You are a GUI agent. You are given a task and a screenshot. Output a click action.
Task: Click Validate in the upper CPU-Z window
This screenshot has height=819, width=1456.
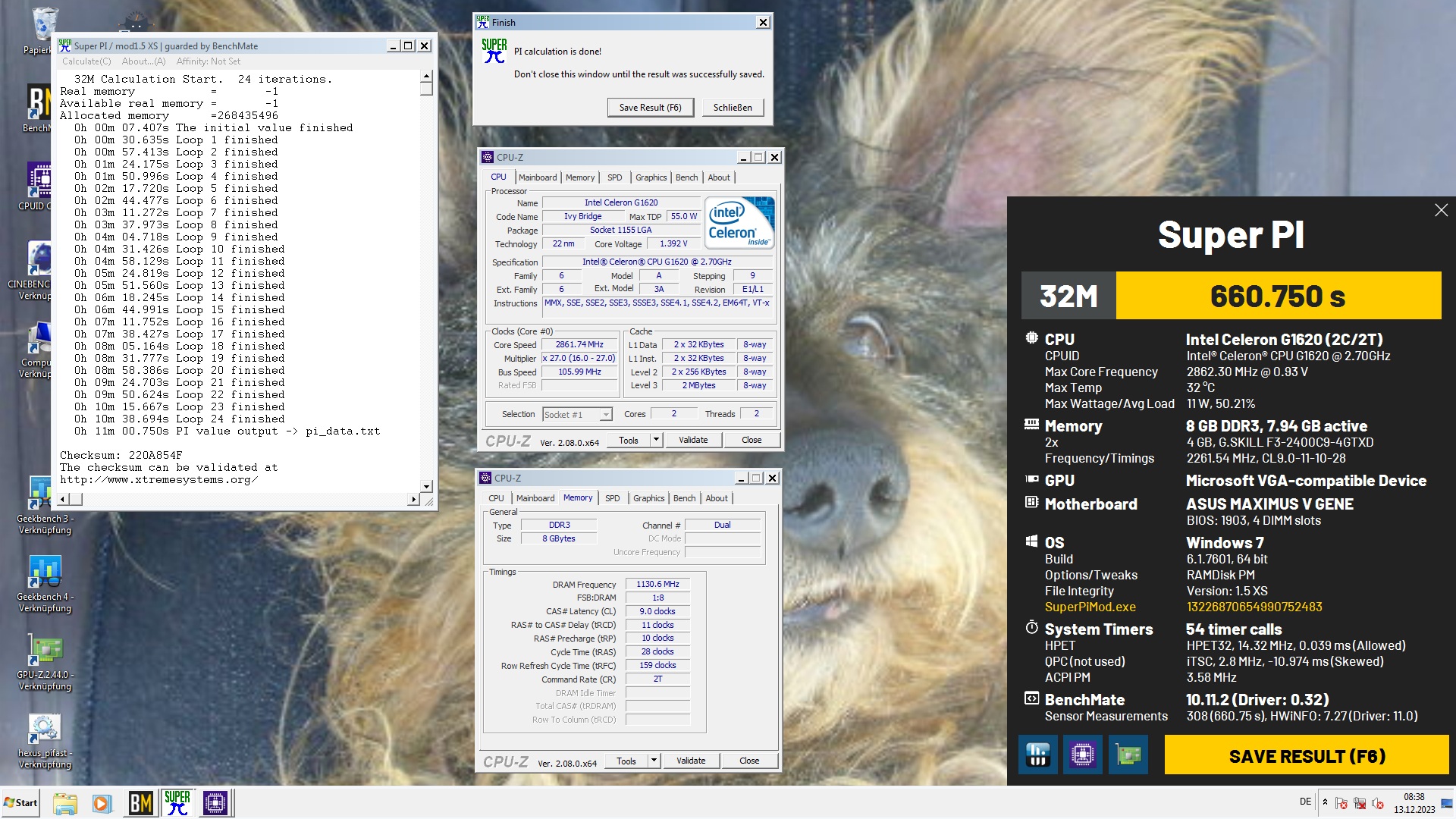[x=692, y=440]
